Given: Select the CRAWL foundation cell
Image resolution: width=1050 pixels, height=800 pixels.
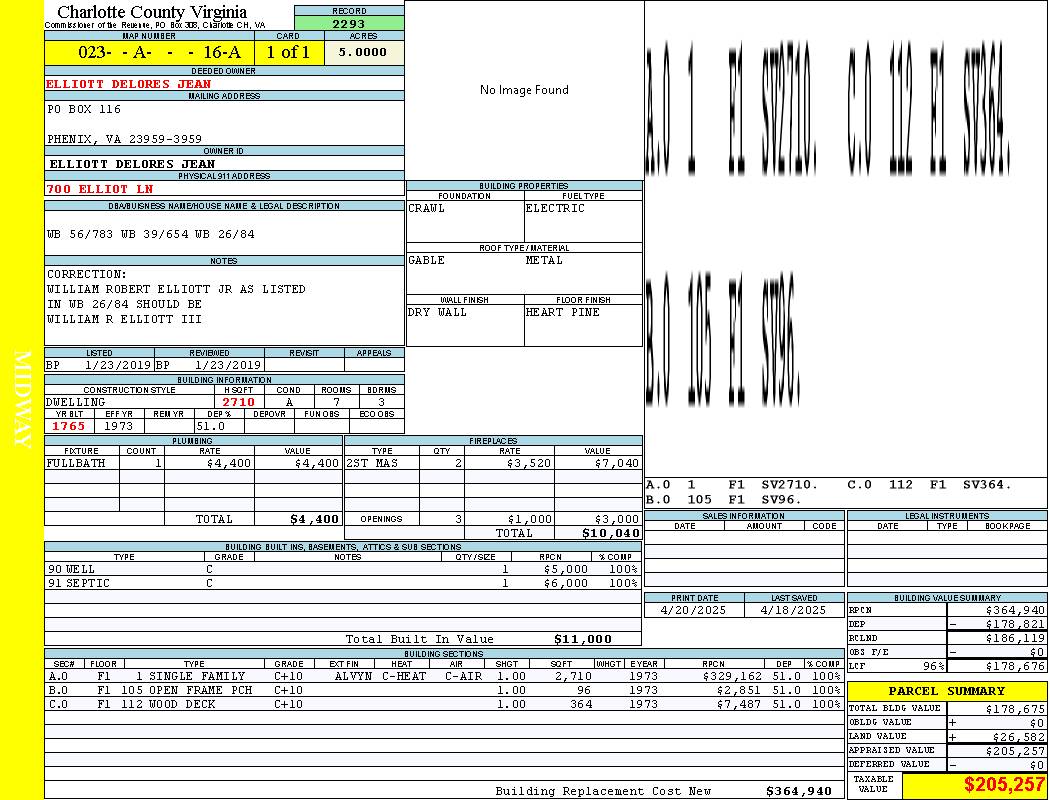Looking at the screenshot, I should (465, 221).
